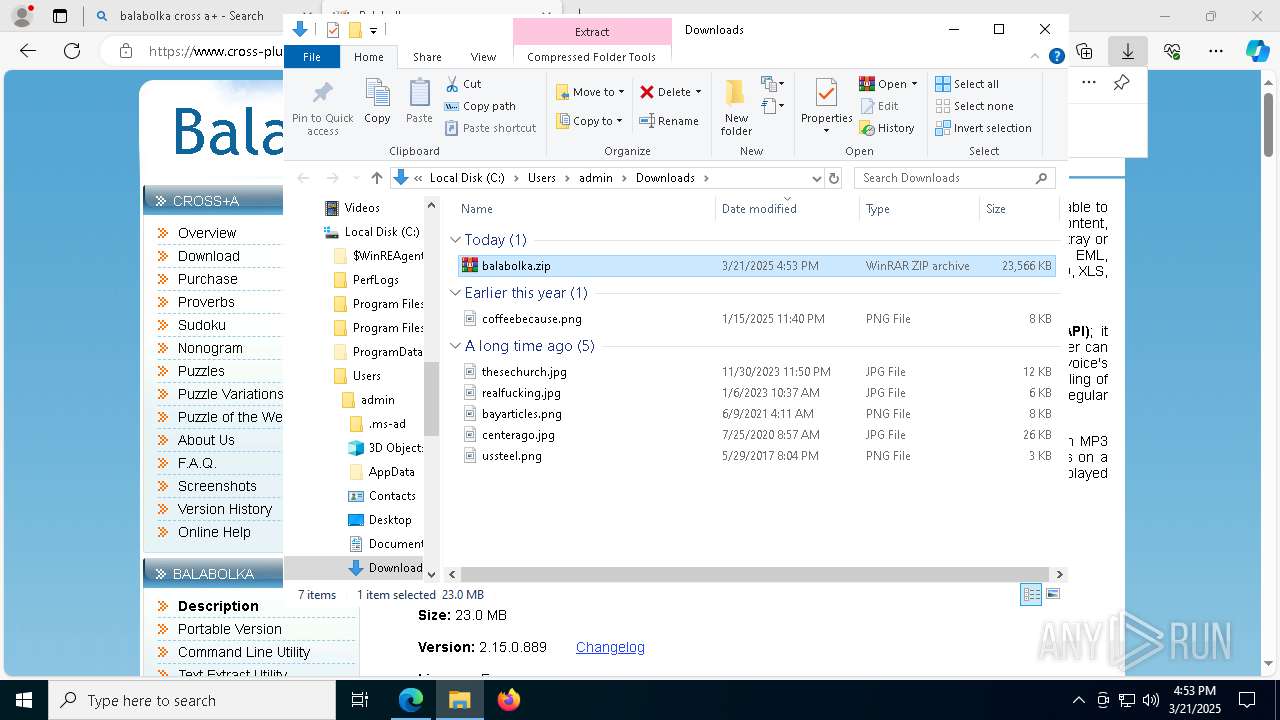Open Explorer Help question mark
This screenshot has height=720, width=1280.
1056,57
